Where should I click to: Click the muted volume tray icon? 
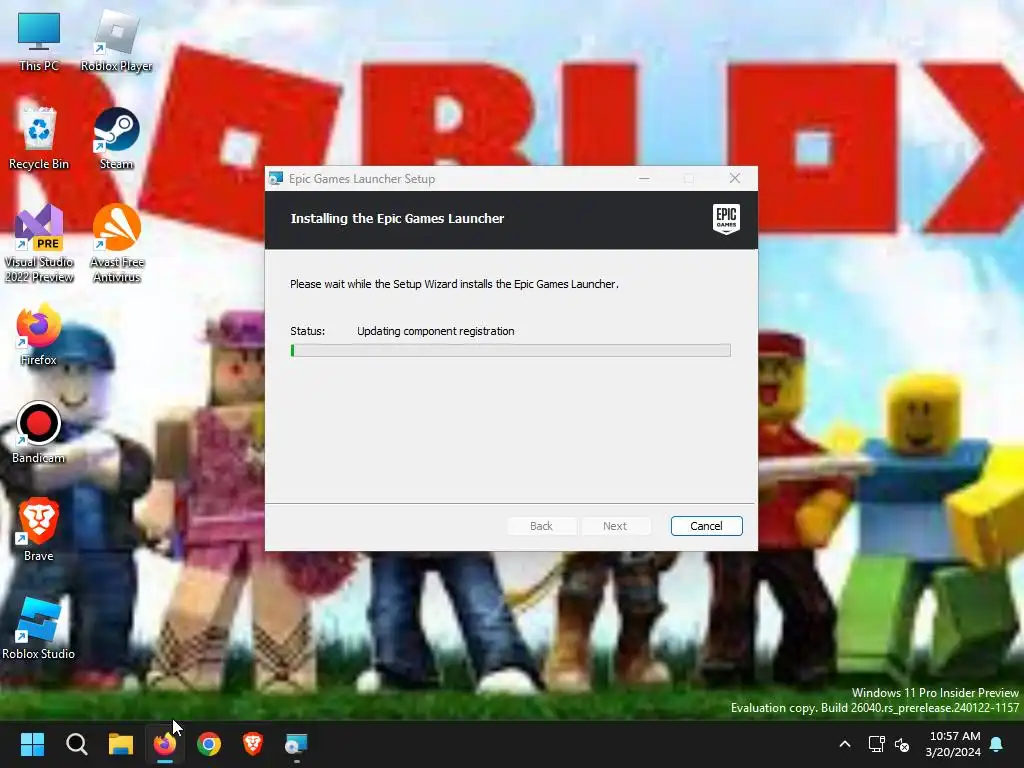click(x=902, y=744)
